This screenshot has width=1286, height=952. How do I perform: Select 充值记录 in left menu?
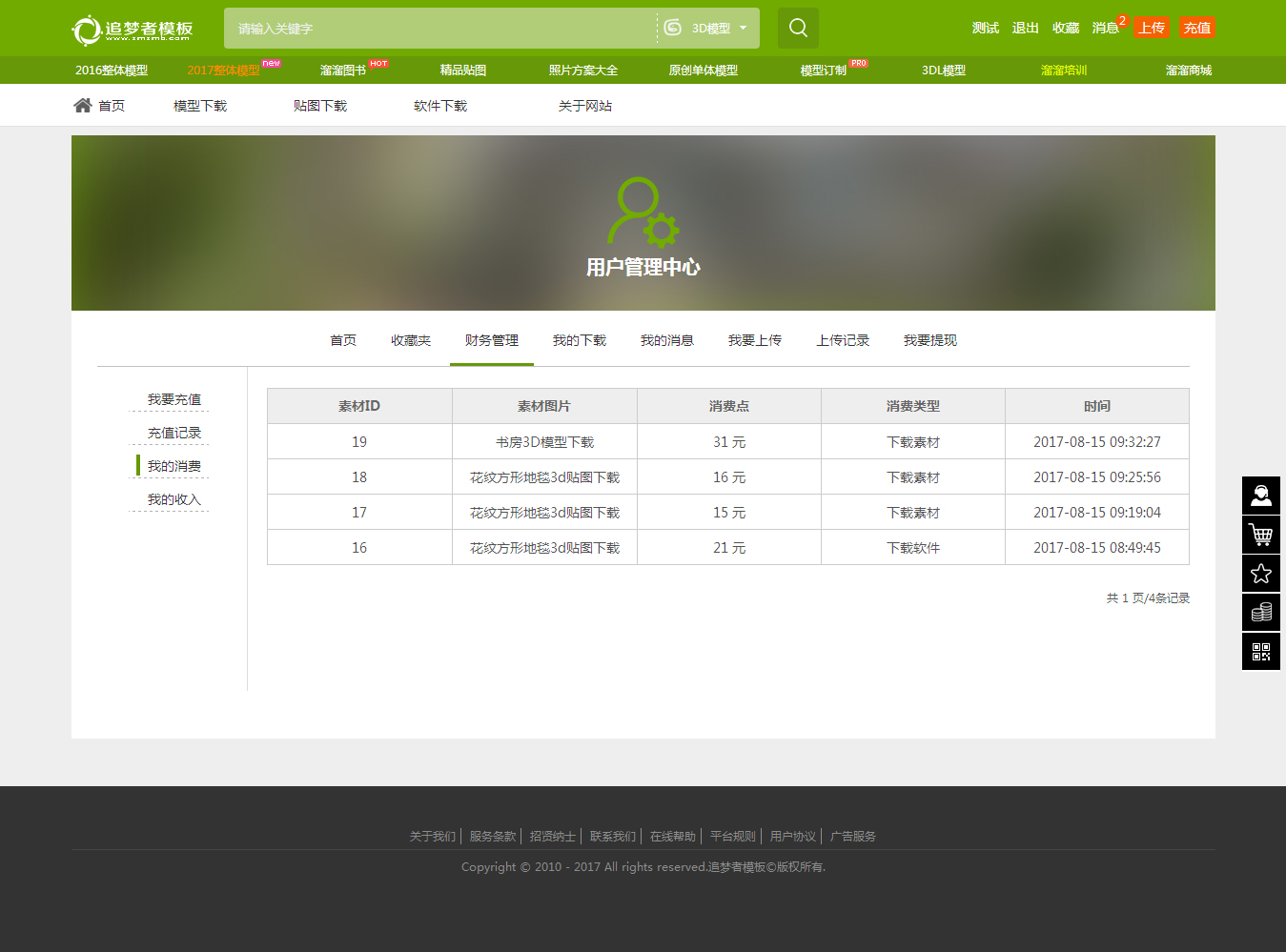174,433
